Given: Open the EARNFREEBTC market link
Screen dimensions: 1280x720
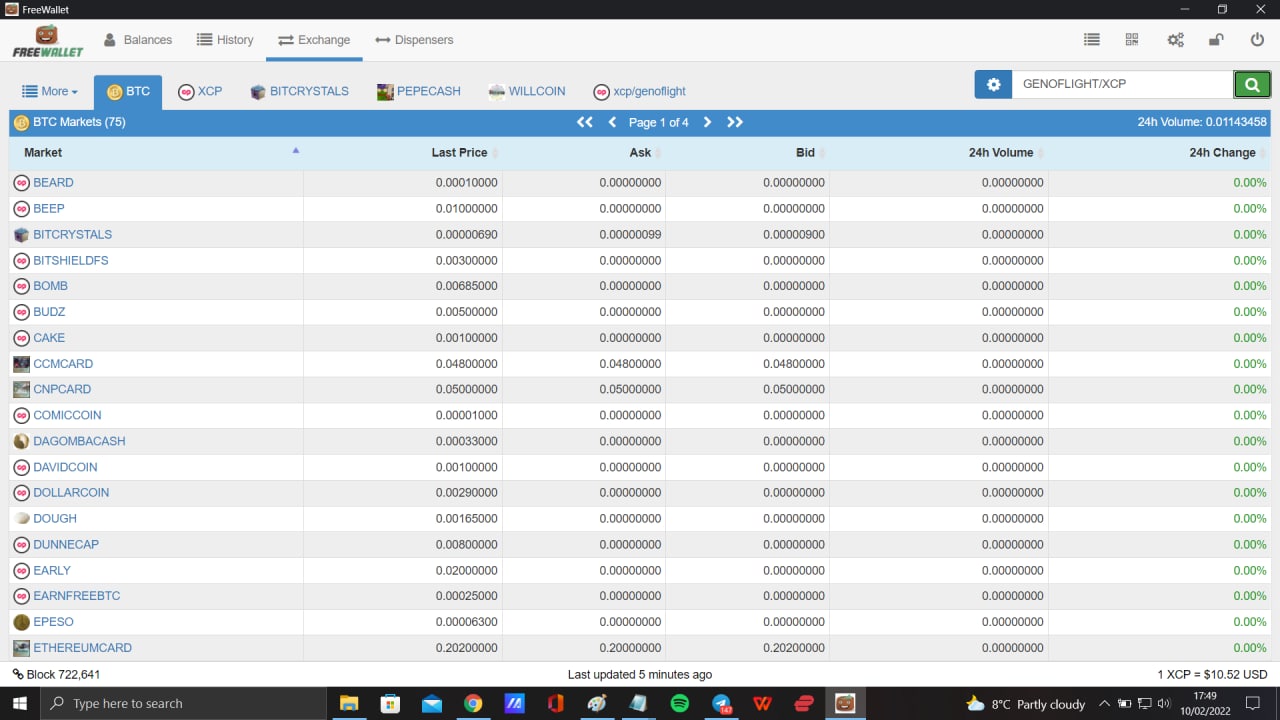Looking at the screenshot, I should [x=77, y=596].
